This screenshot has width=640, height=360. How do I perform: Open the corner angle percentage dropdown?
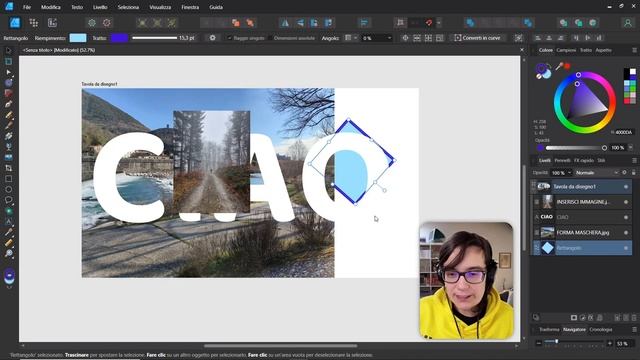pos(389,38)
